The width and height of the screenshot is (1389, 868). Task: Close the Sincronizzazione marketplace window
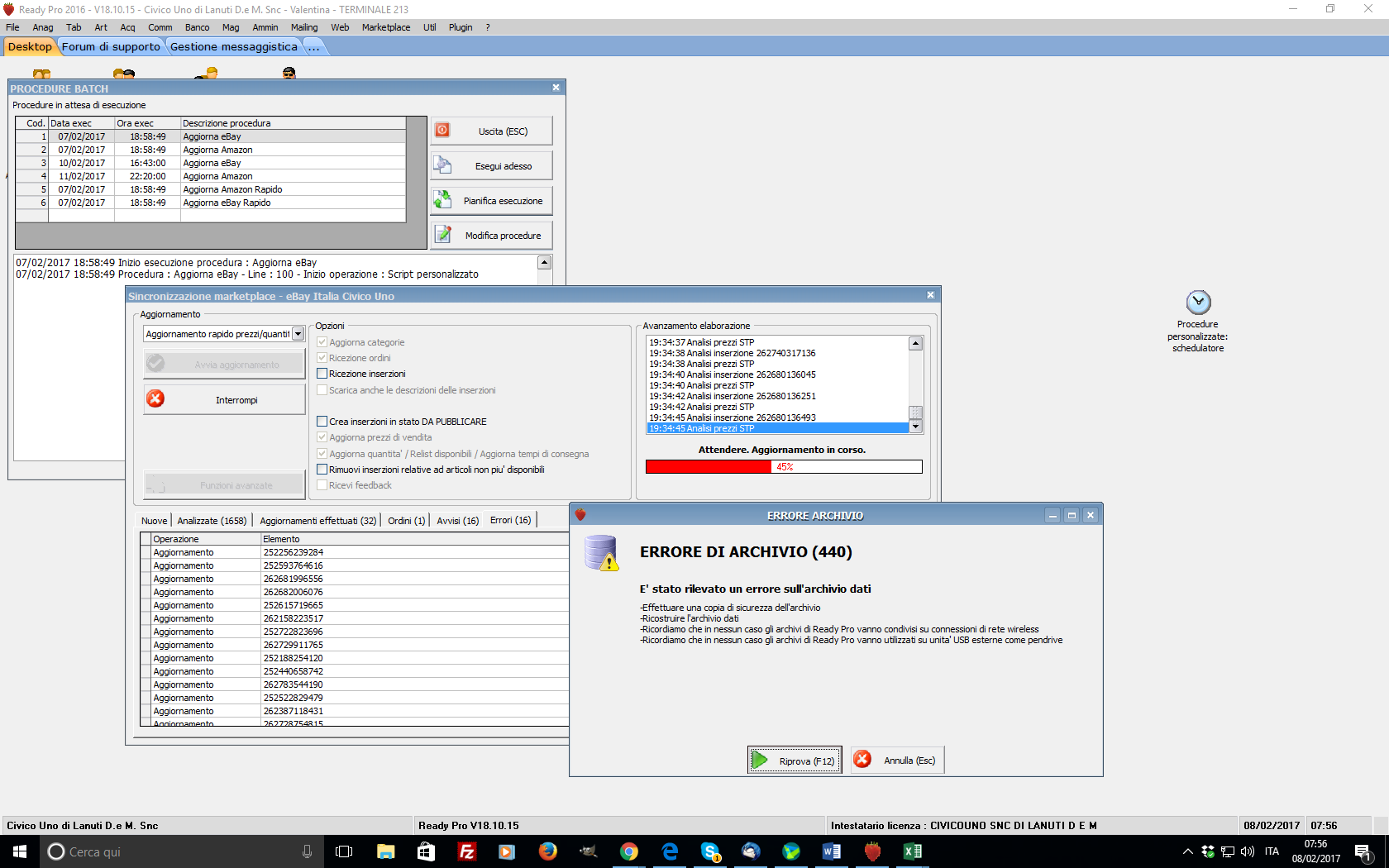pos(930,295)
